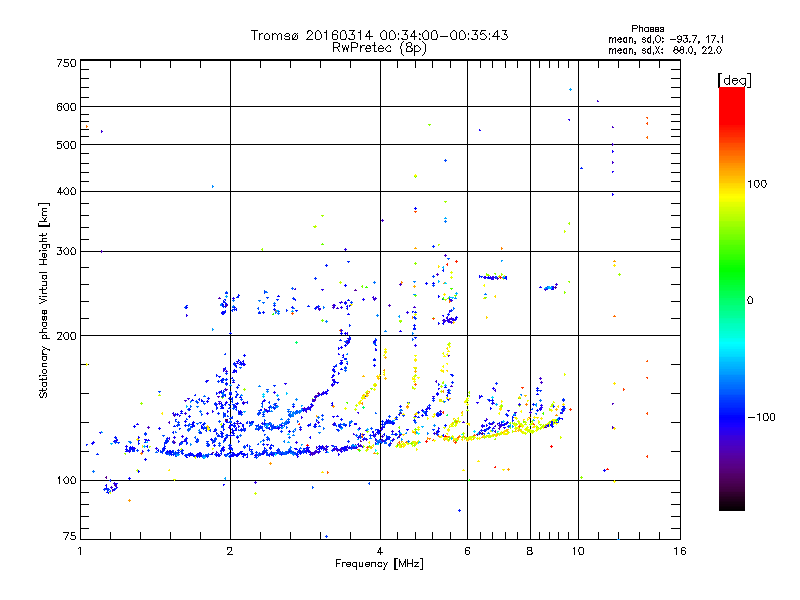This screenshot has height=600, width=800.
Task: Click the y-axis tick label '300'
Action: coord(66,251)
